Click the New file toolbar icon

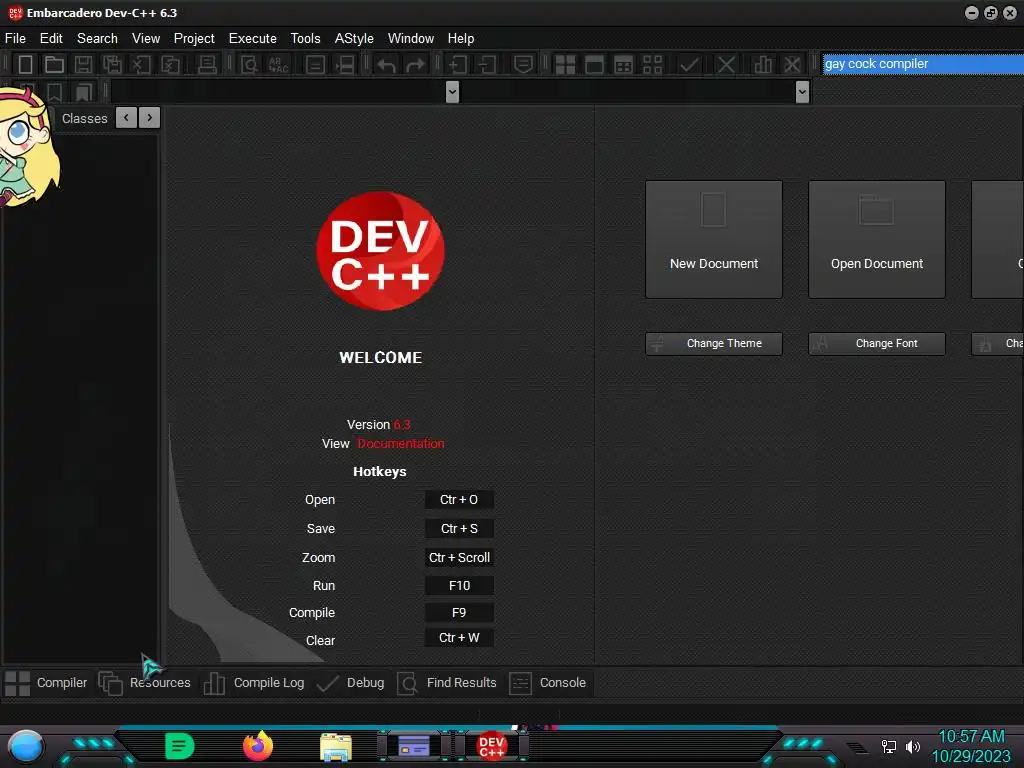[x=25, y=64]
